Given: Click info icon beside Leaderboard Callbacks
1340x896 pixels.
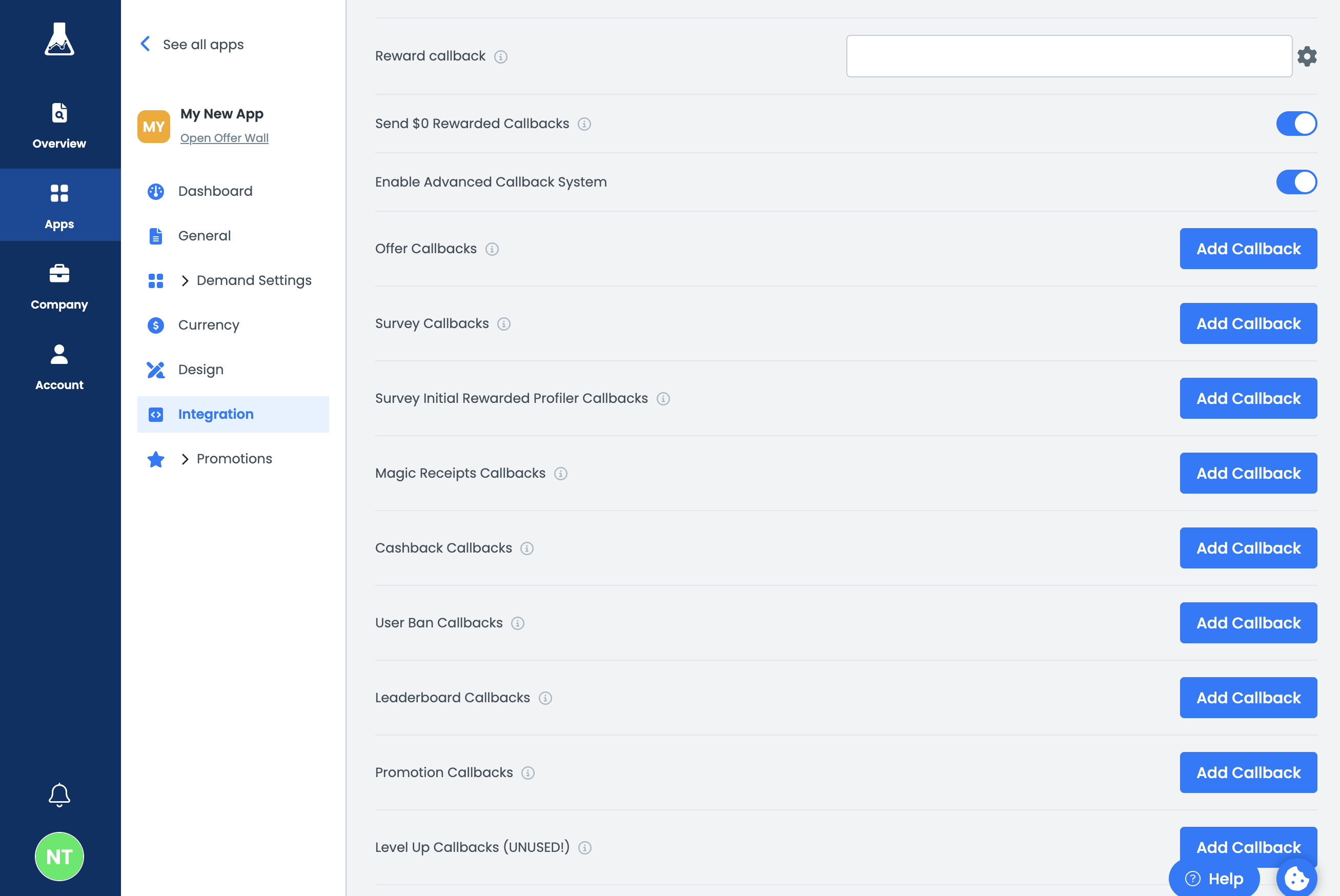Looking at the screenshot, I should pos(545,698).
